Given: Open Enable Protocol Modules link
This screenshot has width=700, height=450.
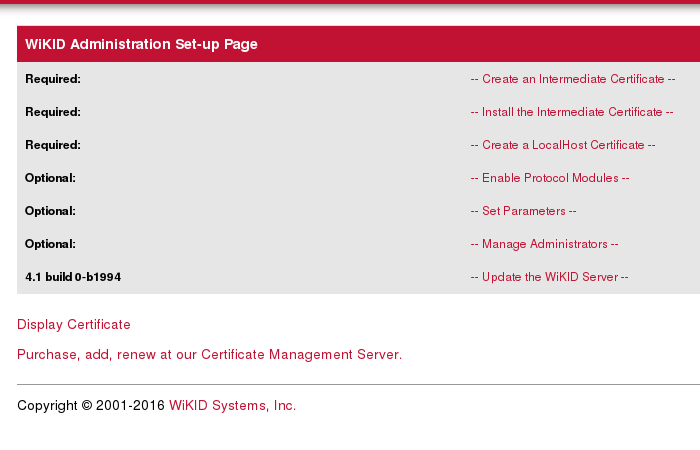Looking at the screenshot, I should [x=550, y=178].
